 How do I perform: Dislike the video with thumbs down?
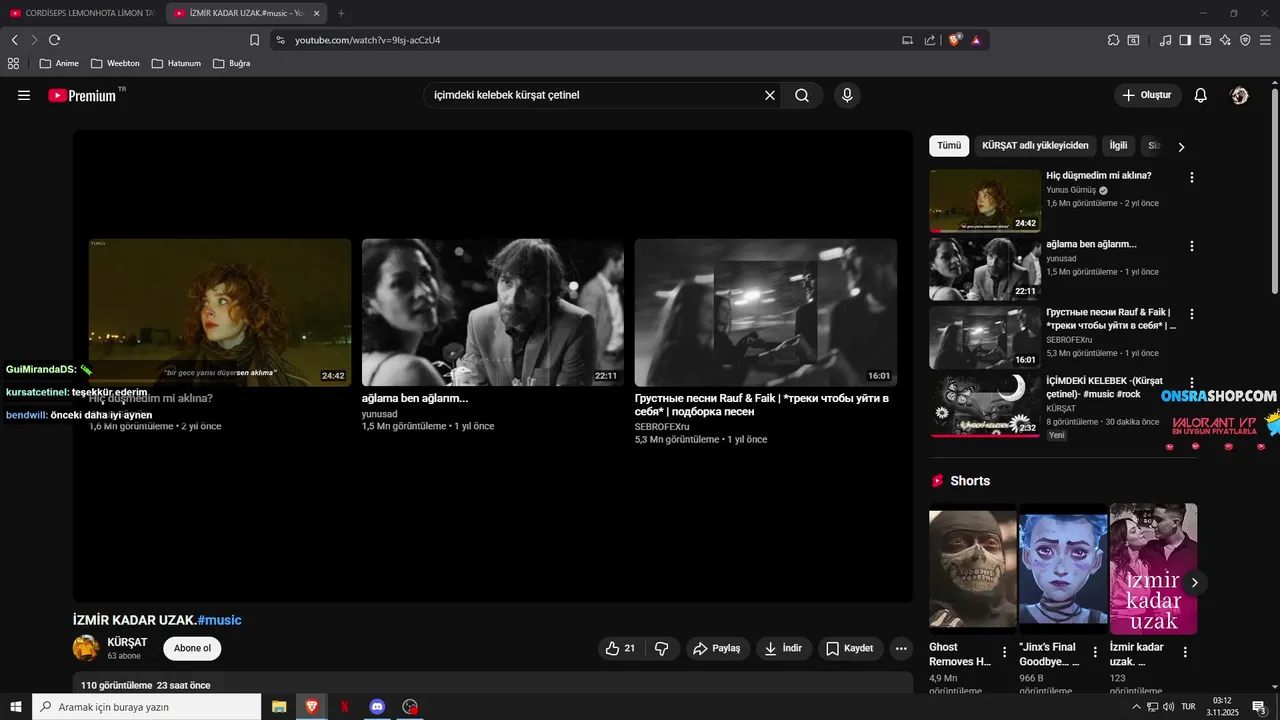point(662,648)
